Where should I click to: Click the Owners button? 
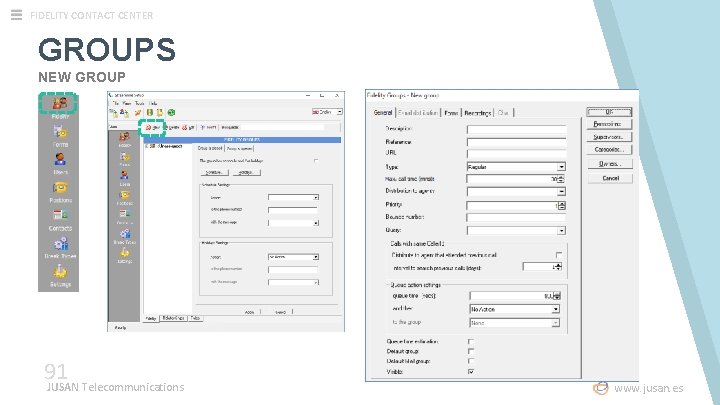609,164
